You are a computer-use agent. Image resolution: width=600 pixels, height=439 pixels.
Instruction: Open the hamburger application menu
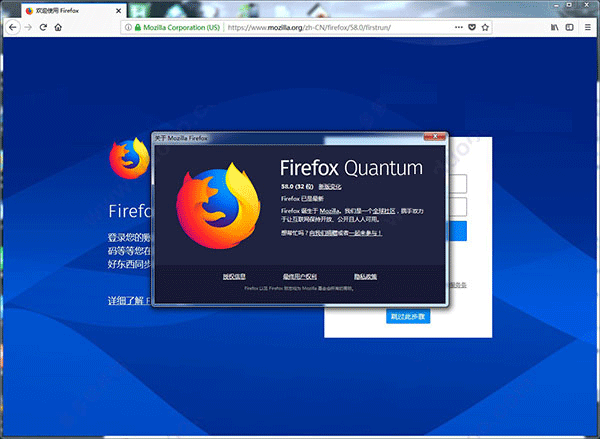pos(588,28)
